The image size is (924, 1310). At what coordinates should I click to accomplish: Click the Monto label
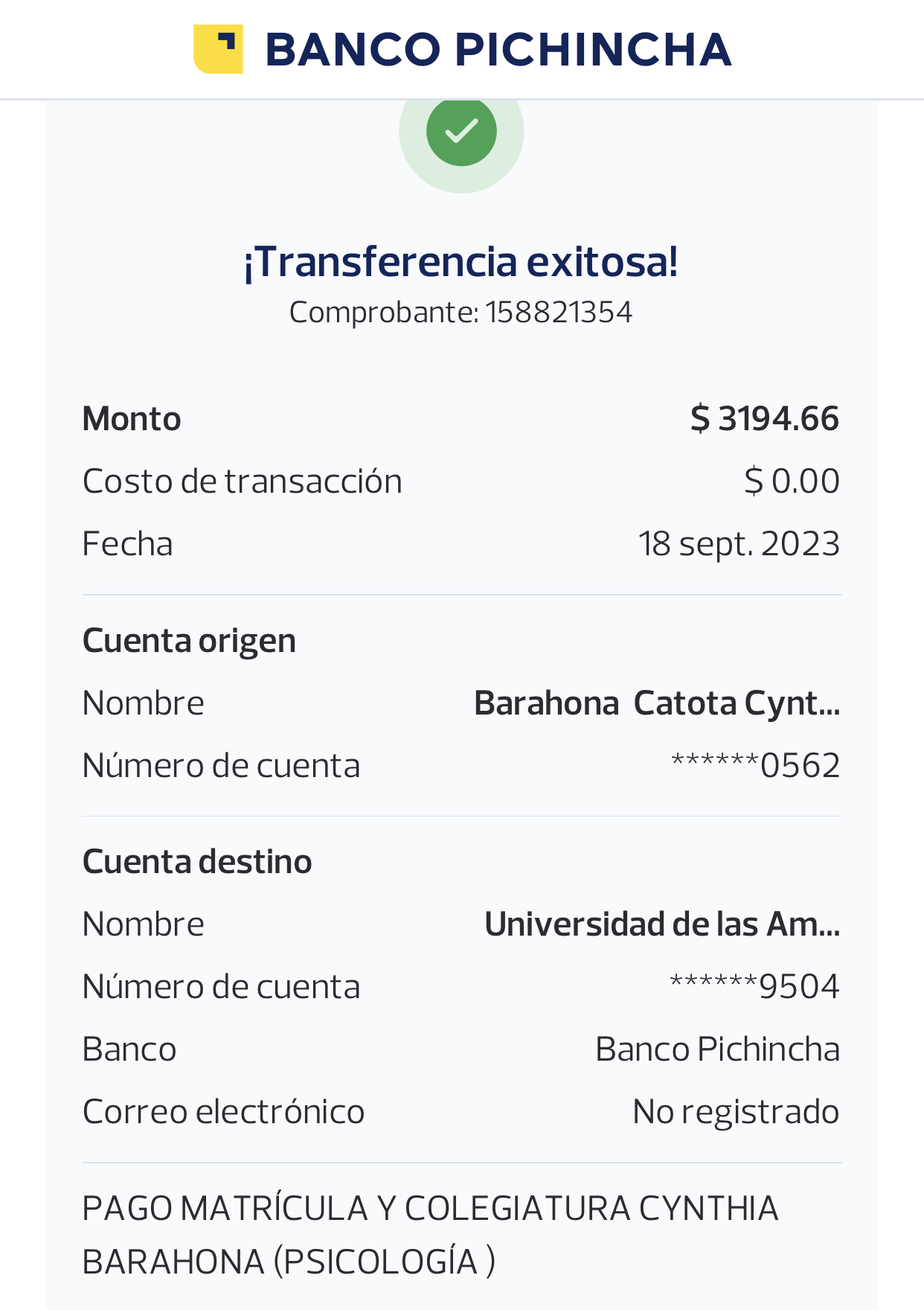132,418
